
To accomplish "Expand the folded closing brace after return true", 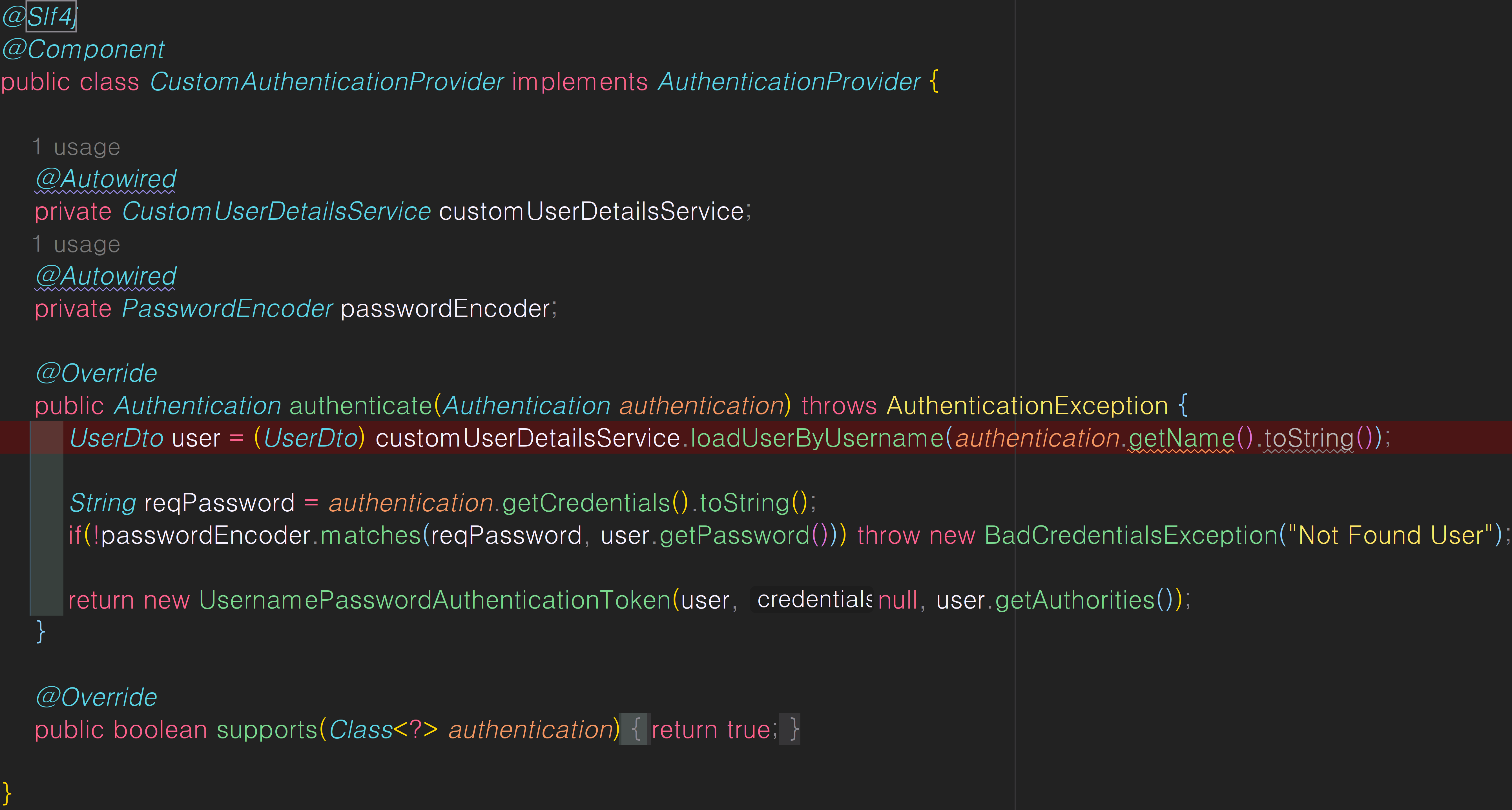I will click(790, 730).
